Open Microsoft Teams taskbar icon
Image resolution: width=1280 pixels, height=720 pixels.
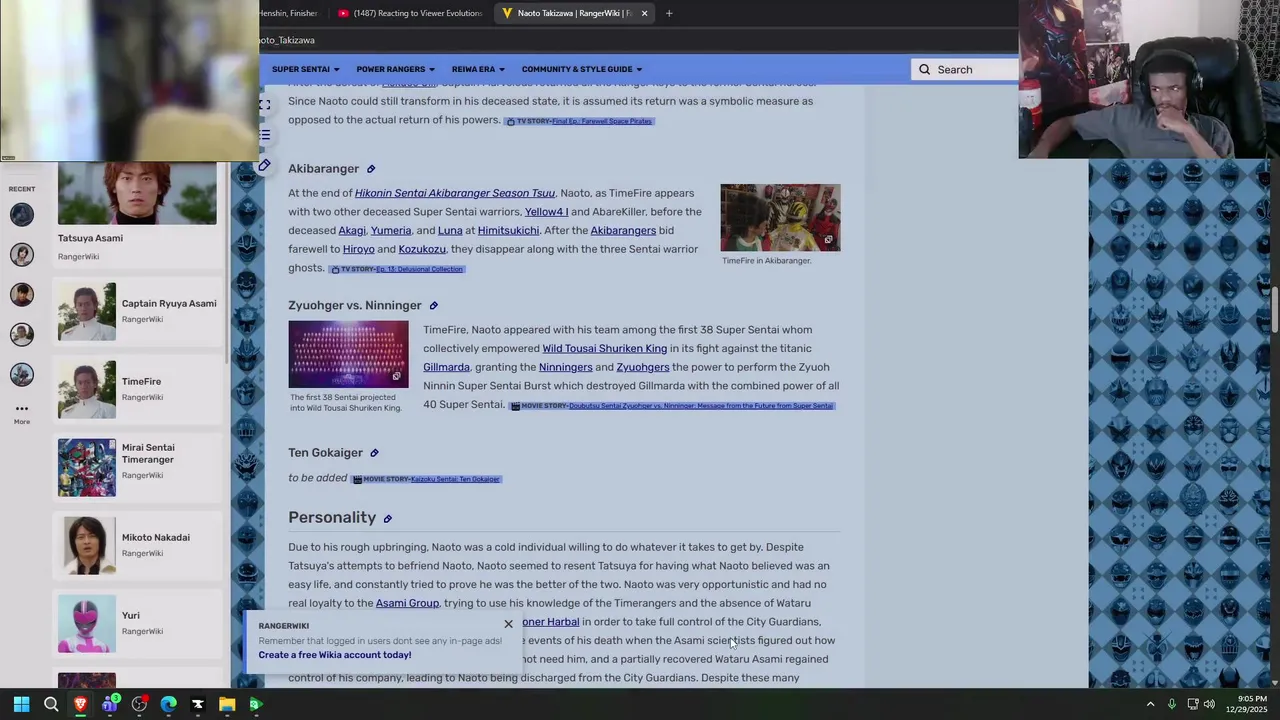110,704
